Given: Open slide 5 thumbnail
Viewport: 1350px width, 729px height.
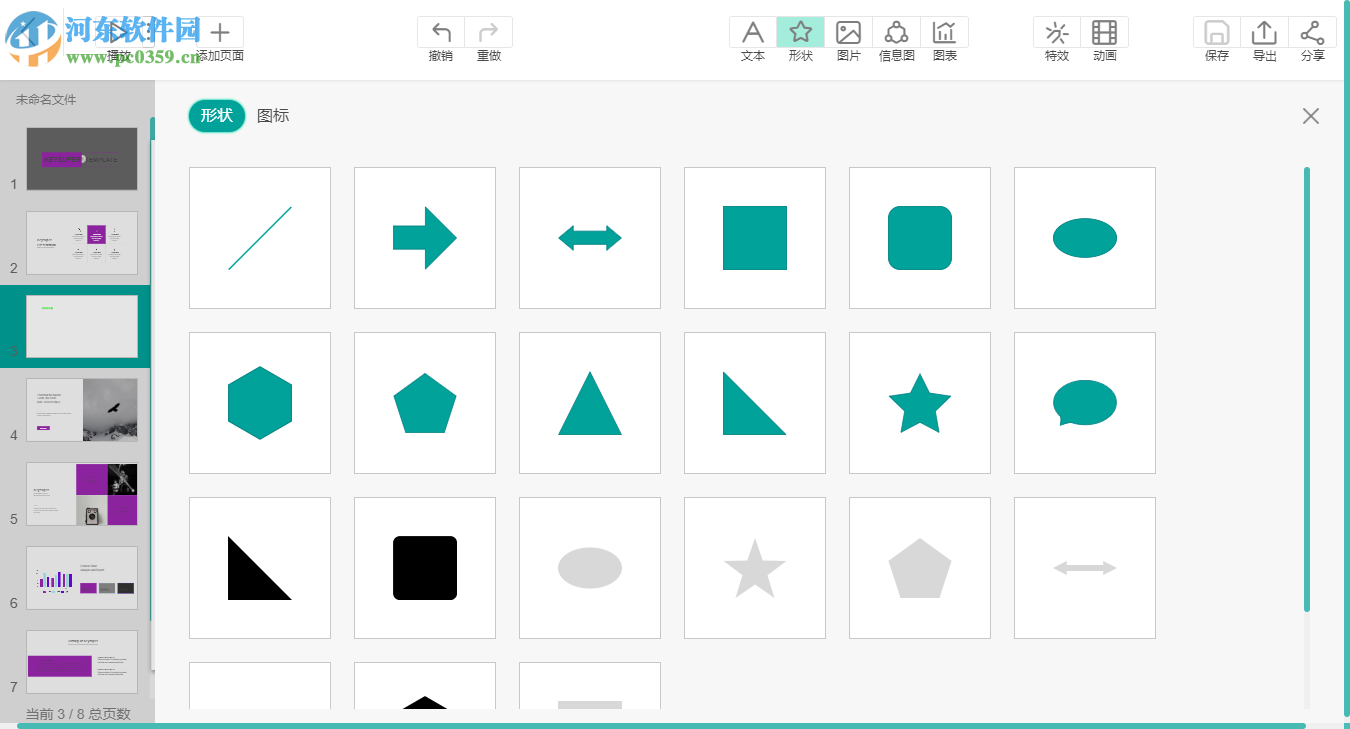Looking at the screenshot, I should tap(82, 494).
